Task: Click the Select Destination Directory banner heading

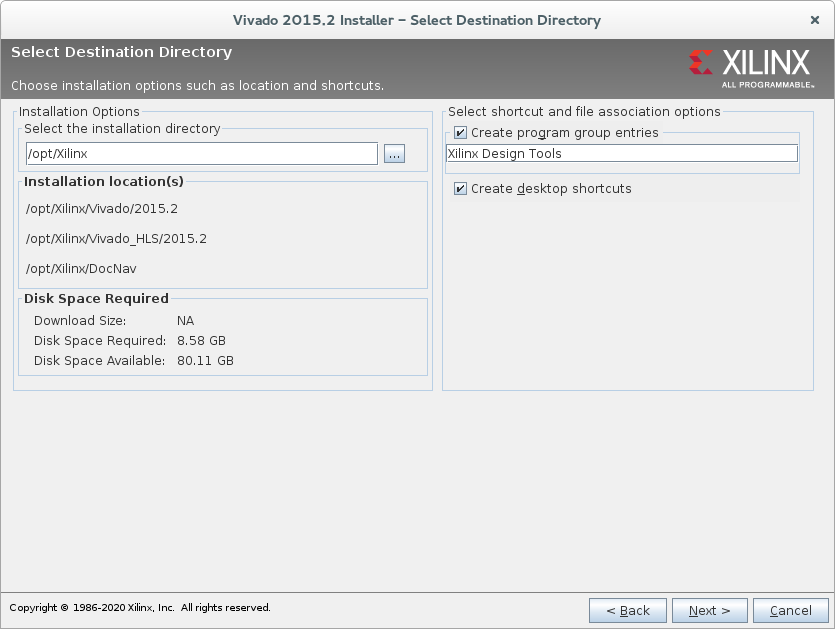Action: click(x=121, y=52)
